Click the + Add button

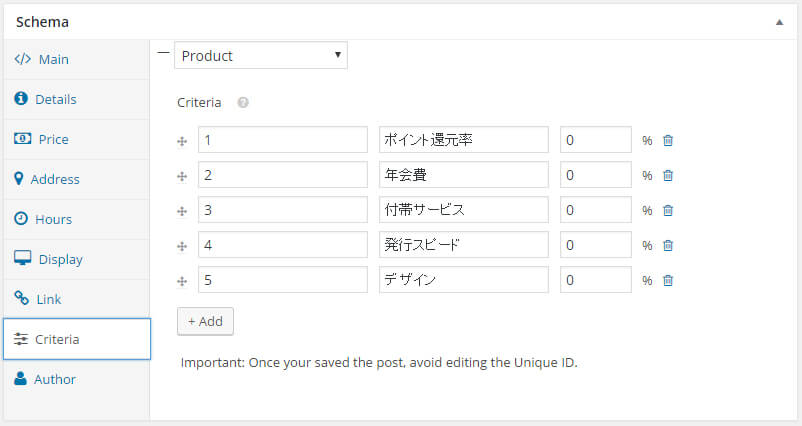click(205, 321)
